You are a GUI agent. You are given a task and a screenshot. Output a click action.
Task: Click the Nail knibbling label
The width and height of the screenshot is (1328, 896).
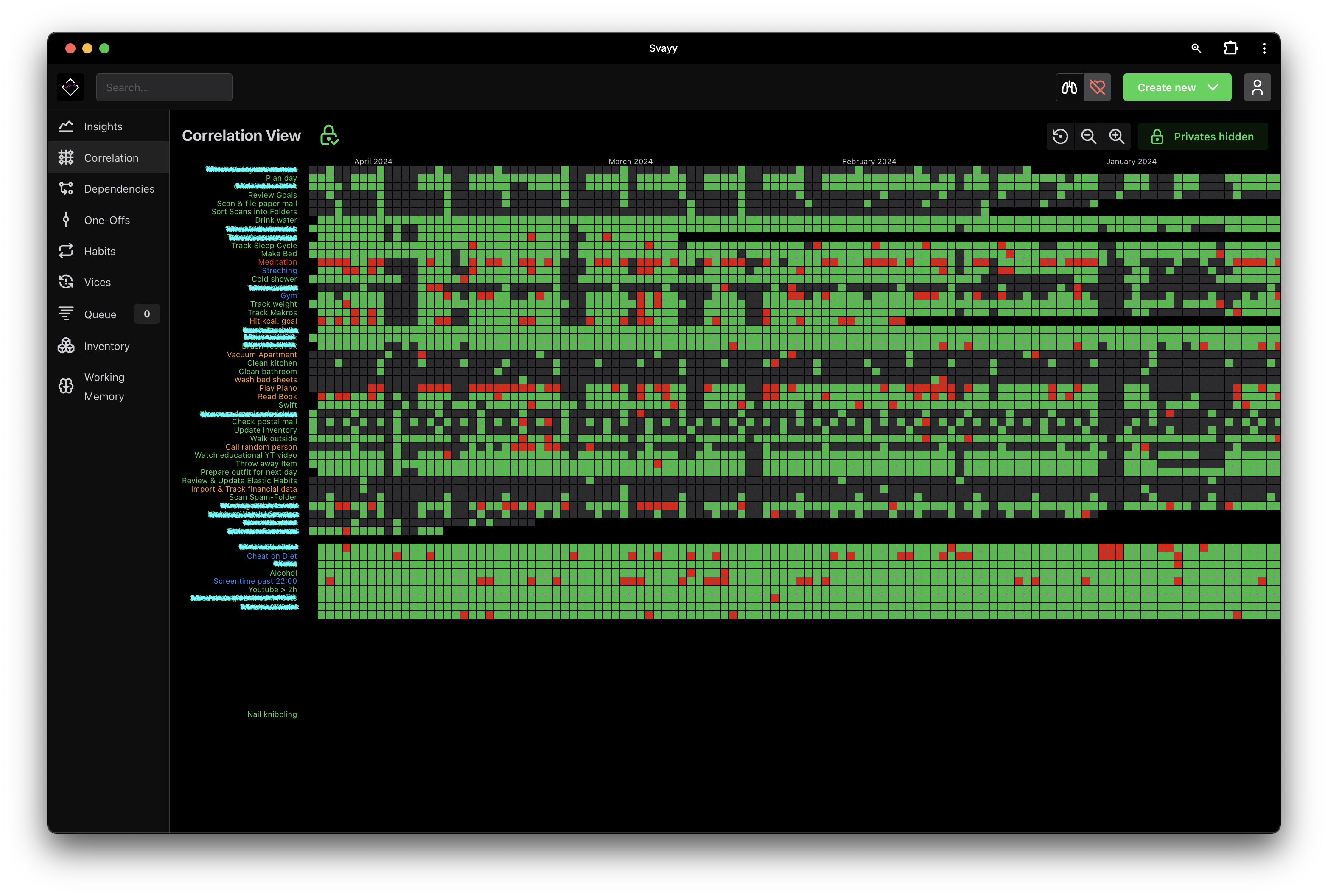[272, 715]
